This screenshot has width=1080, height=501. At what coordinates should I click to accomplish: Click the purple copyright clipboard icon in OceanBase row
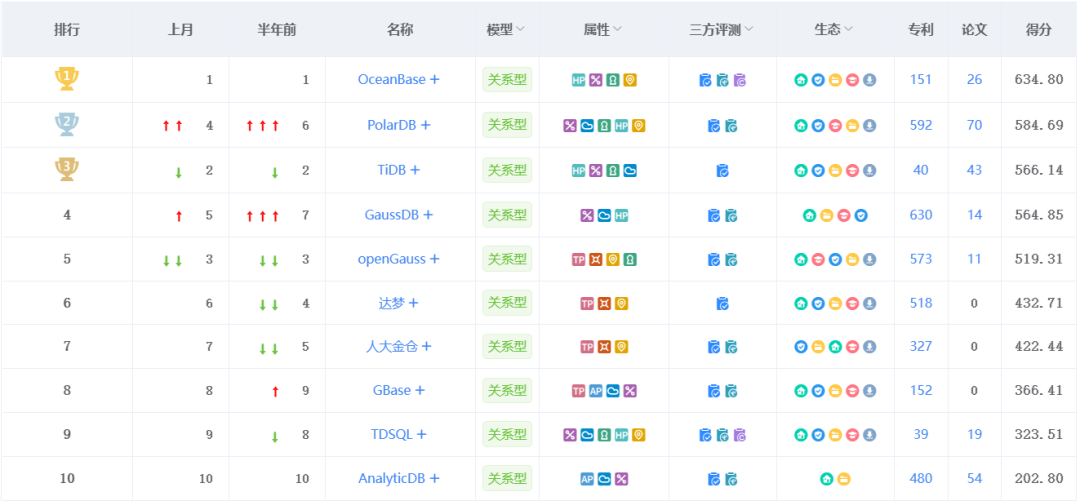(740, 80)
